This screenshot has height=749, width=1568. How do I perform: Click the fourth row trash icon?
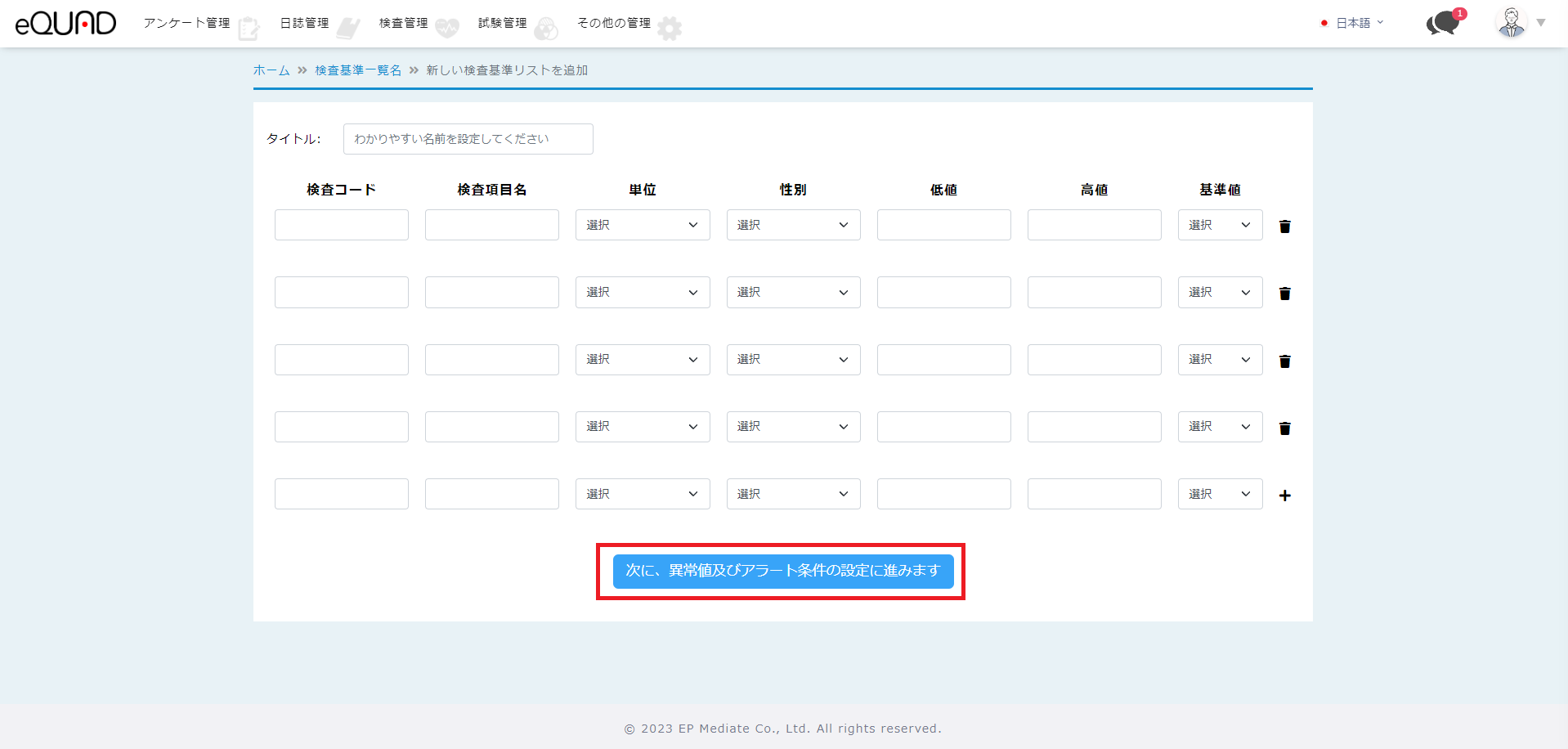tap(1284, 428)
